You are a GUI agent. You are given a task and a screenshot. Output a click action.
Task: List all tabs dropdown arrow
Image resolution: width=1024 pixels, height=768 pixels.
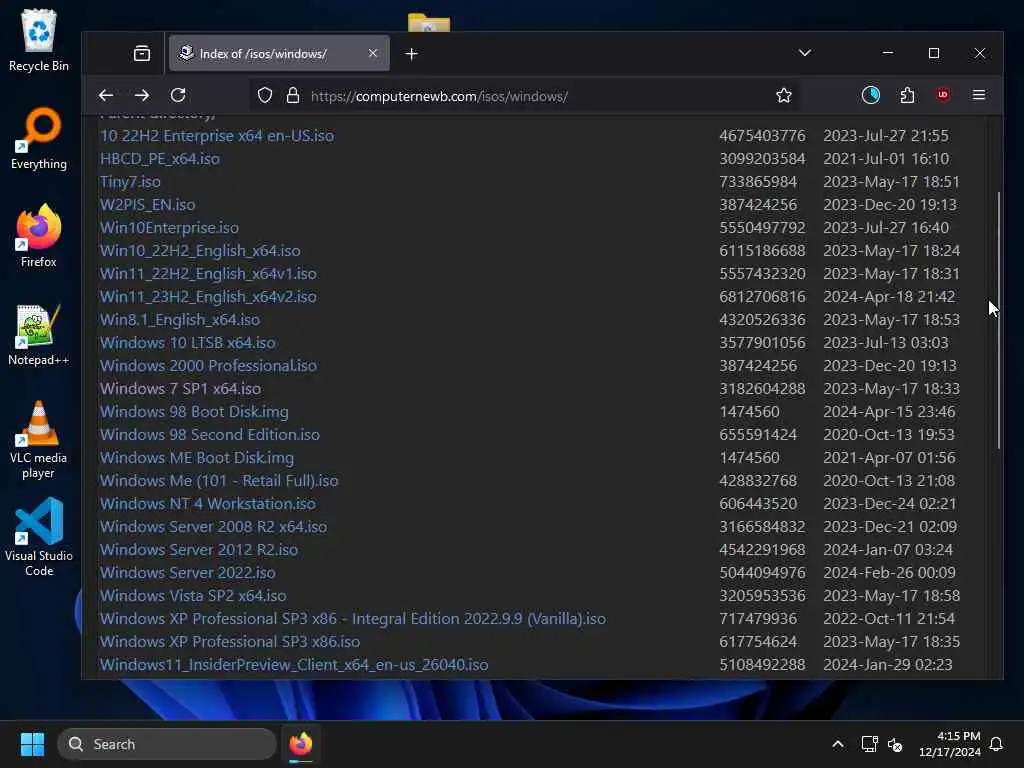tap(805, 53)
